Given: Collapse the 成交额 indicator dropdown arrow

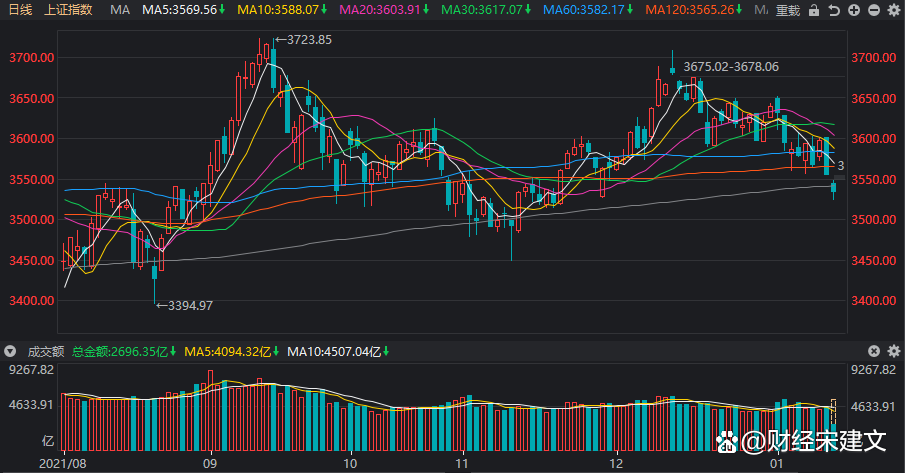Looking at the screenshot, I should 11,351.
